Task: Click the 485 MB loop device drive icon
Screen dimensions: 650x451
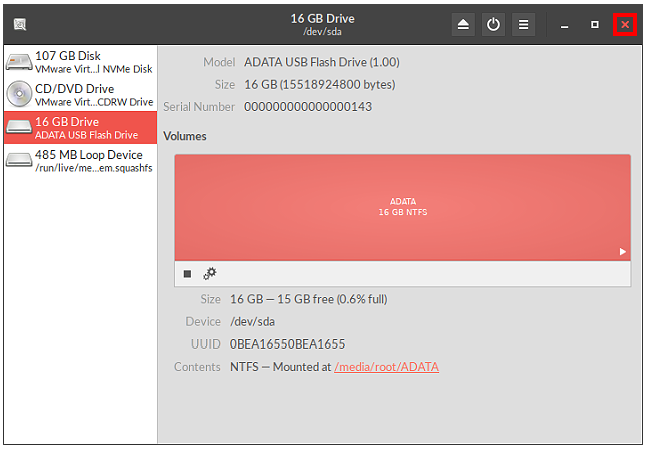Action: point(19,161)
